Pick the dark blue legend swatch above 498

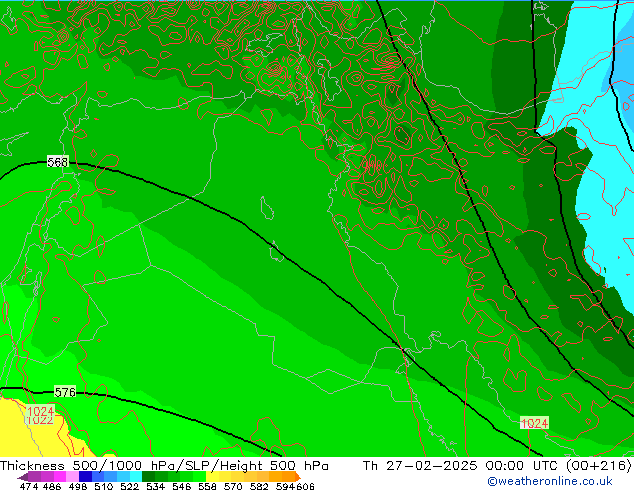(x=85, y=476)
